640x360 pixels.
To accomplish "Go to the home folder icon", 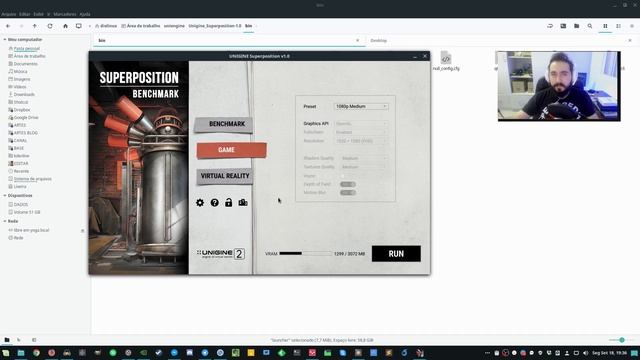I will point(65,26).
